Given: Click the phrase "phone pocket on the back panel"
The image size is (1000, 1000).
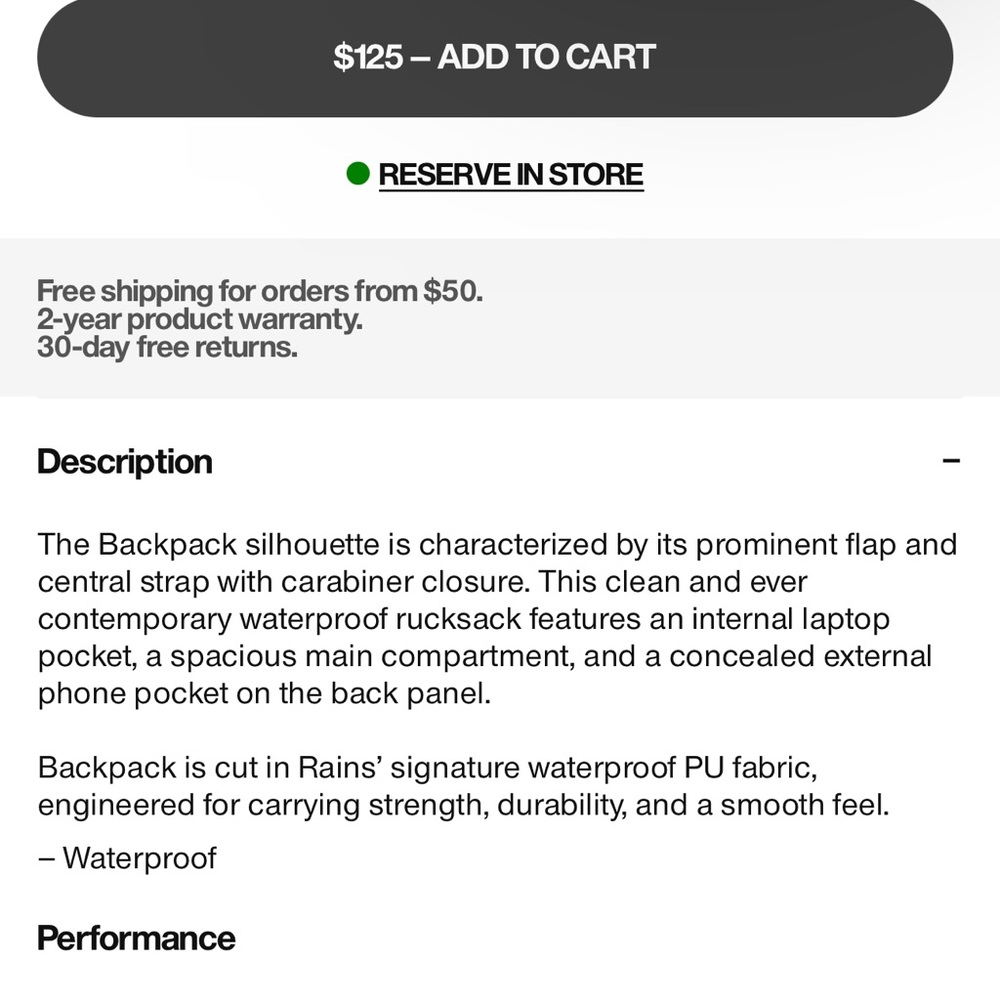Looking at the screenshot, I should [x=264, y=693].
